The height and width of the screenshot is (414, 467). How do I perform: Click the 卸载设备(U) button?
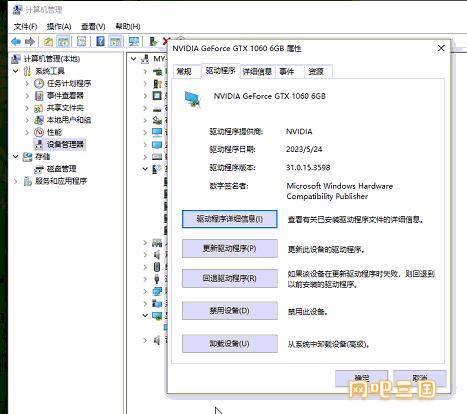[x=230, y=343]
